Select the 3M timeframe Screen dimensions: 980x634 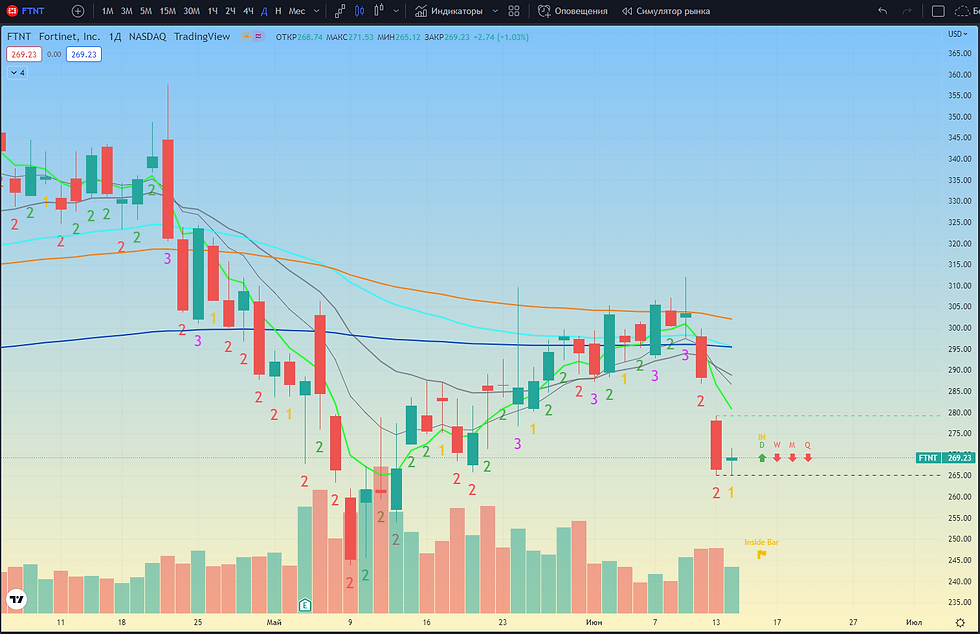click(x=126, y=11)
